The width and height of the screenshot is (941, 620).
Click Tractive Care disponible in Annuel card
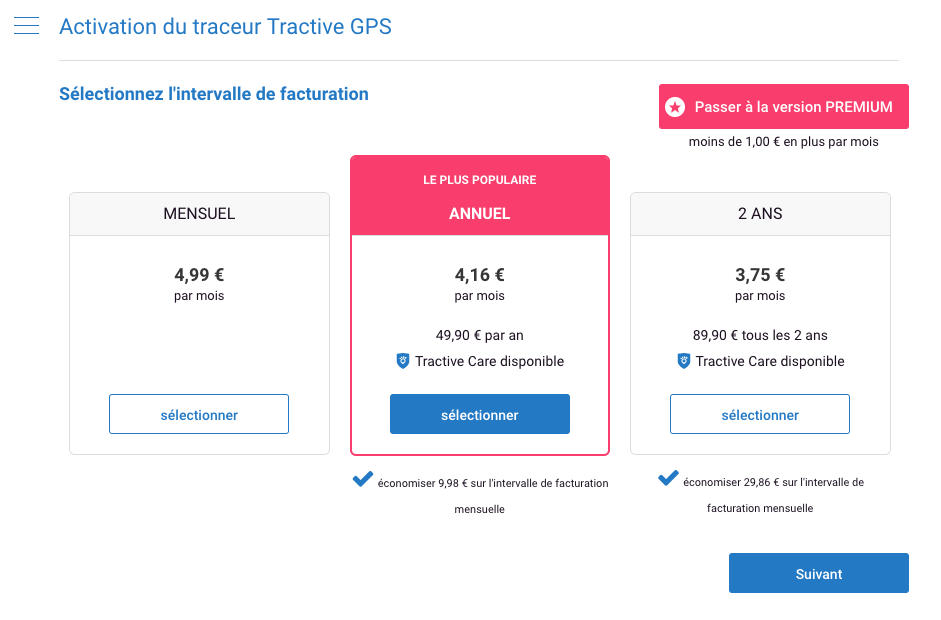(x=489, y=361)
